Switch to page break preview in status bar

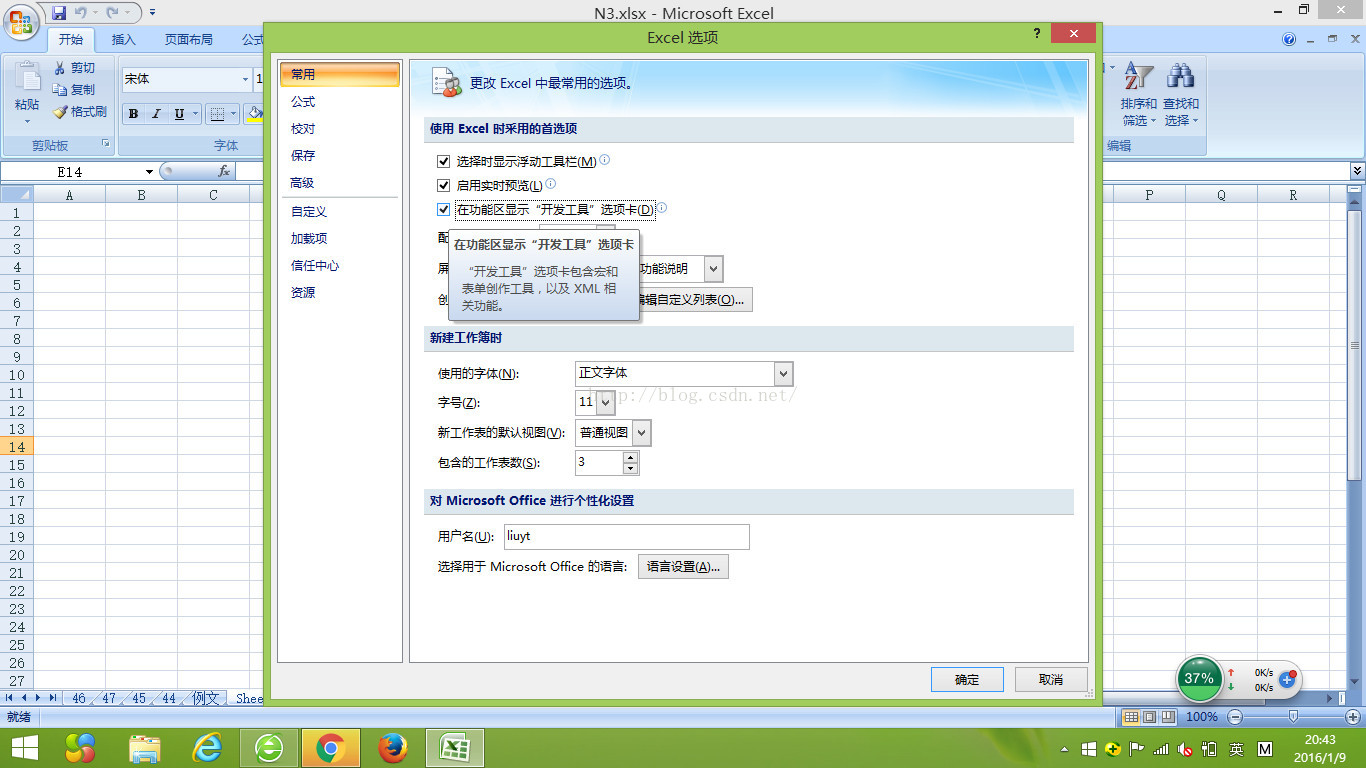1166,717
